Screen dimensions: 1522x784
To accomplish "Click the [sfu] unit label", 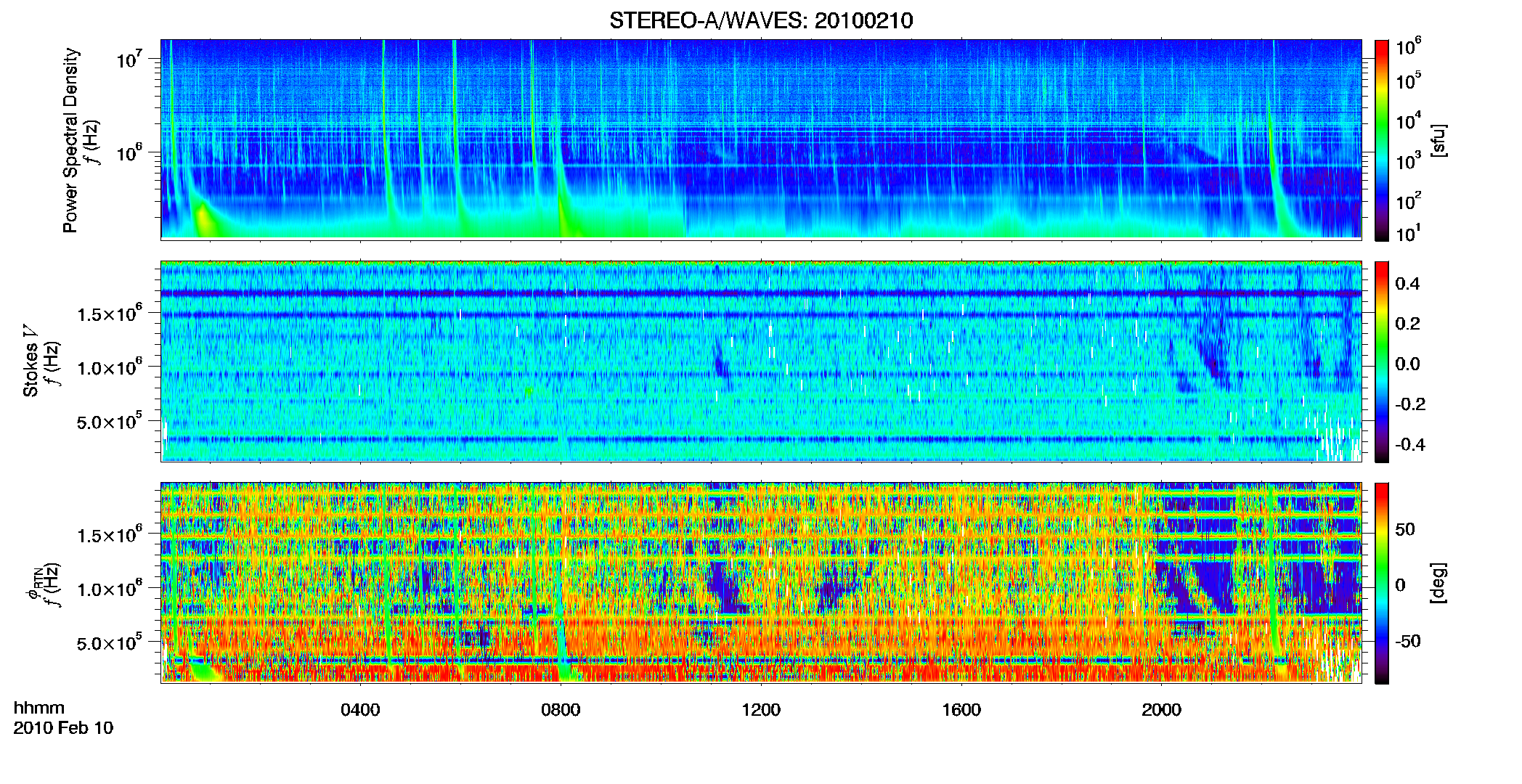I will 1438,140.
